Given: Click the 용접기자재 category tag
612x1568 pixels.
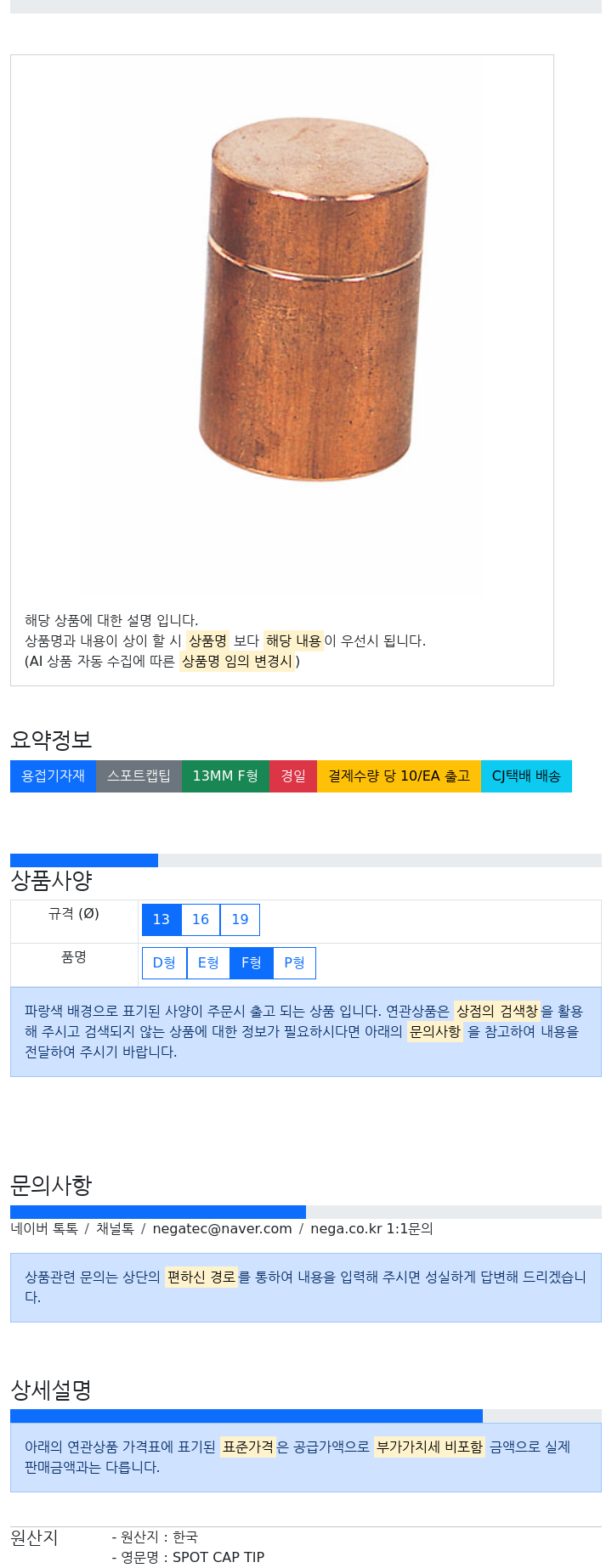Looking at the screenshot, I should (53, 776).
